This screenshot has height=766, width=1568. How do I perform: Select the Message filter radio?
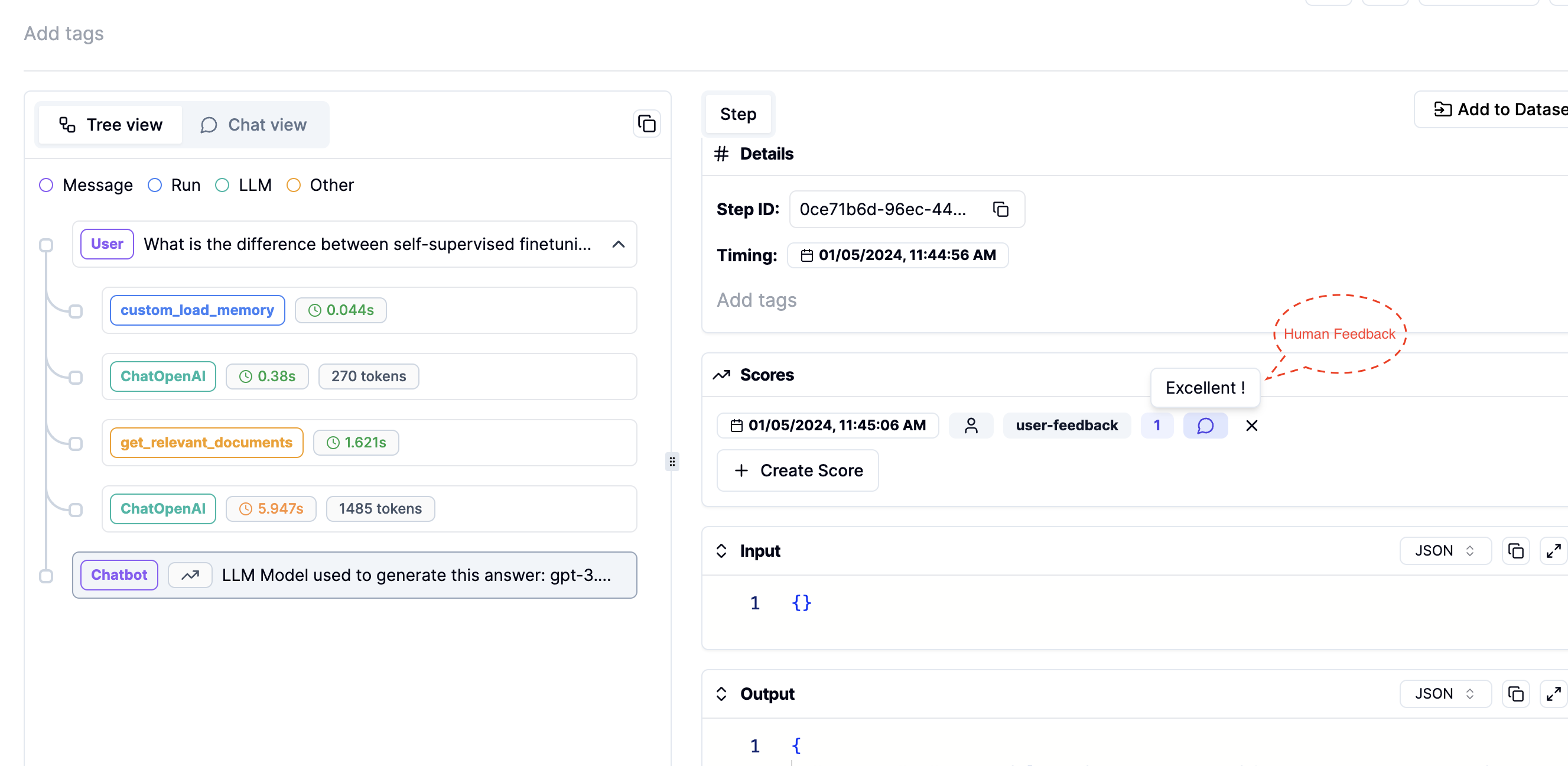(46, 185)
